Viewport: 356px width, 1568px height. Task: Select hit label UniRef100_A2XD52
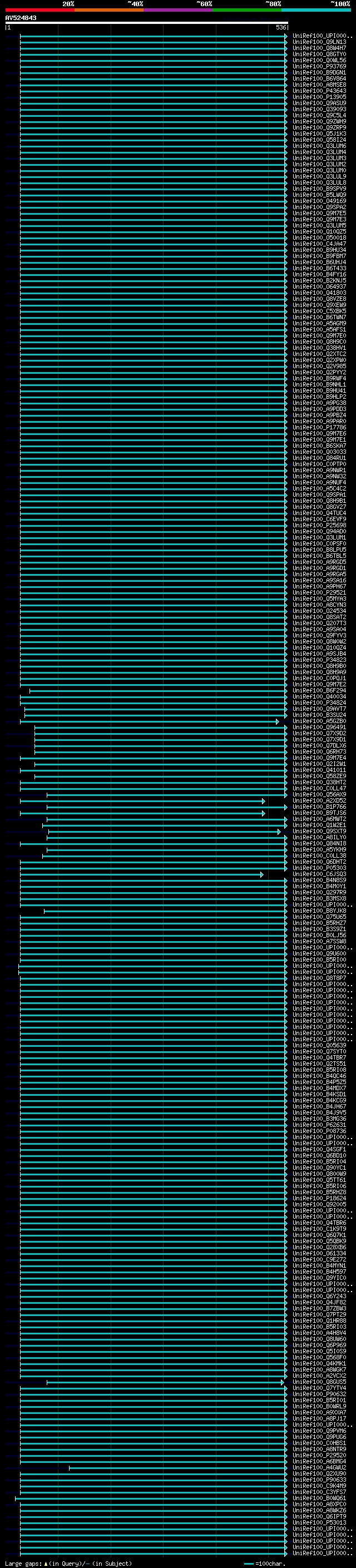[319, 800]
